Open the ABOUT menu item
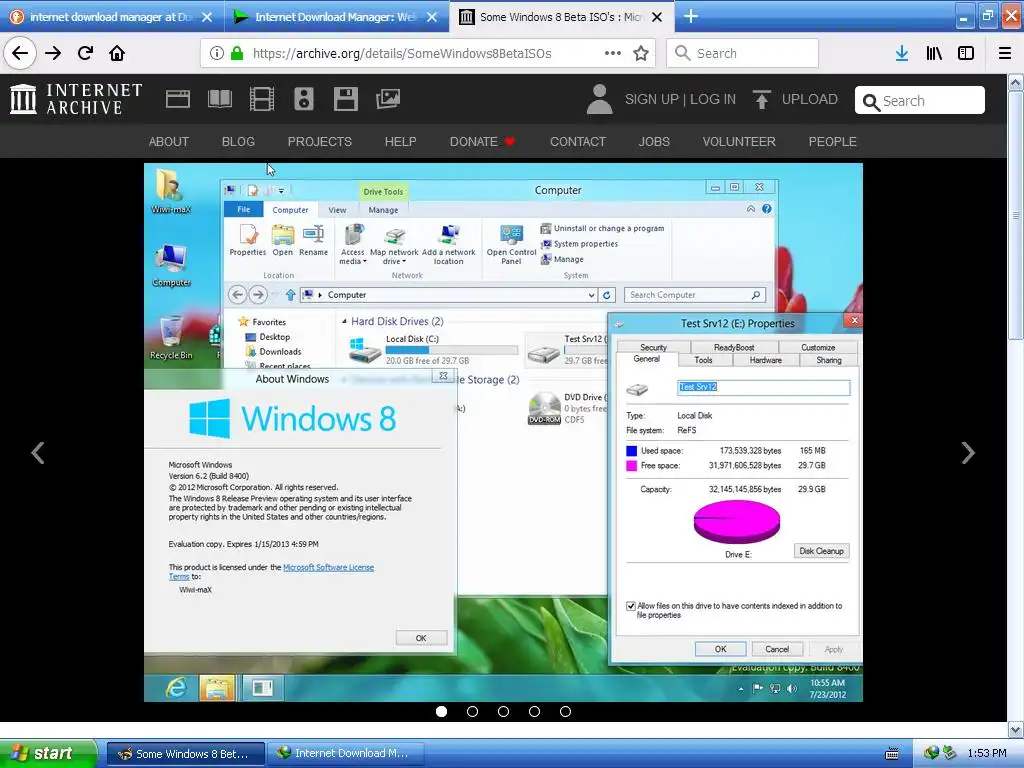The height and width of the screenshot is (768, 1024). pyautogui.click(x=168, y=142)
